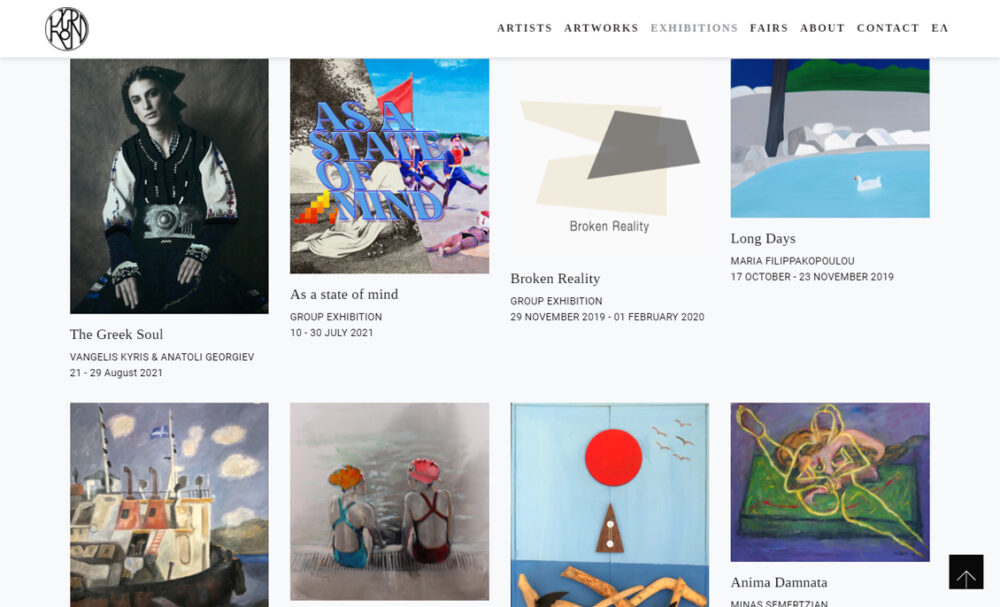The width and height of the screenshot is (1000, 607).
Task: Click the two swimmers painting thumbnail
Action: (x=390, y=501)
